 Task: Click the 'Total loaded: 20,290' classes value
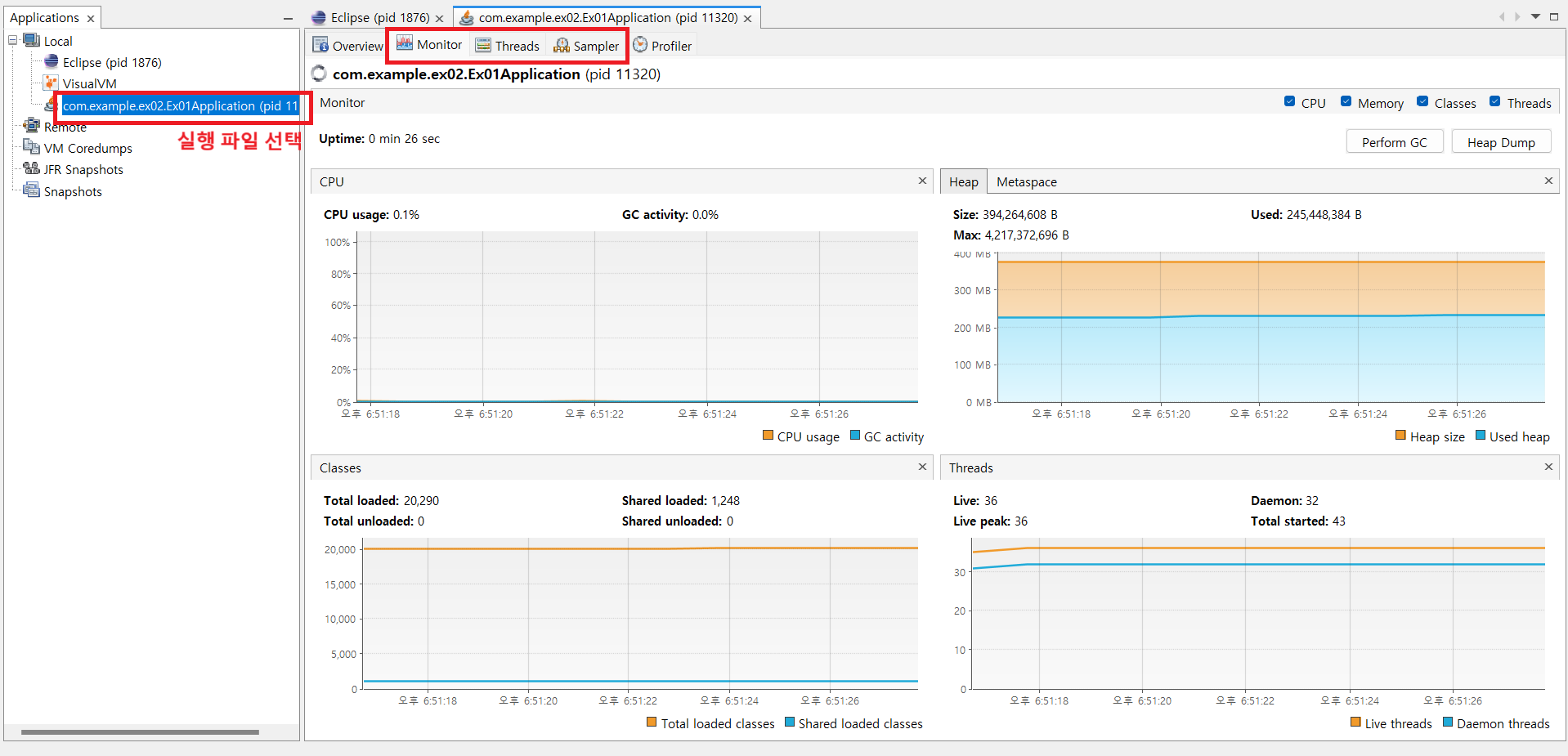[381, 501]
